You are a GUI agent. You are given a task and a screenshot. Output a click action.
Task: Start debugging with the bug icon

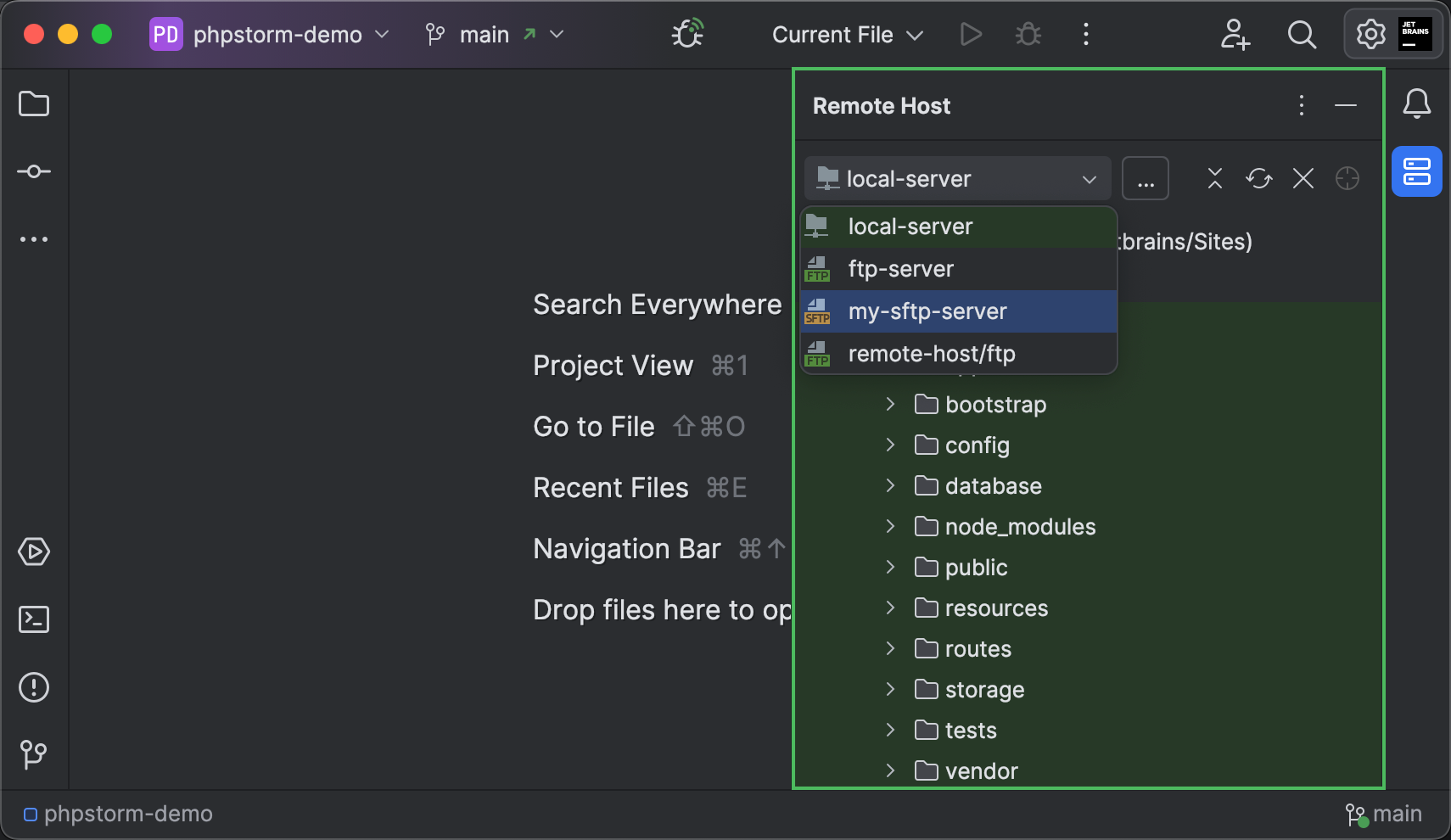pyautogui.click(x=1027, y=34)
